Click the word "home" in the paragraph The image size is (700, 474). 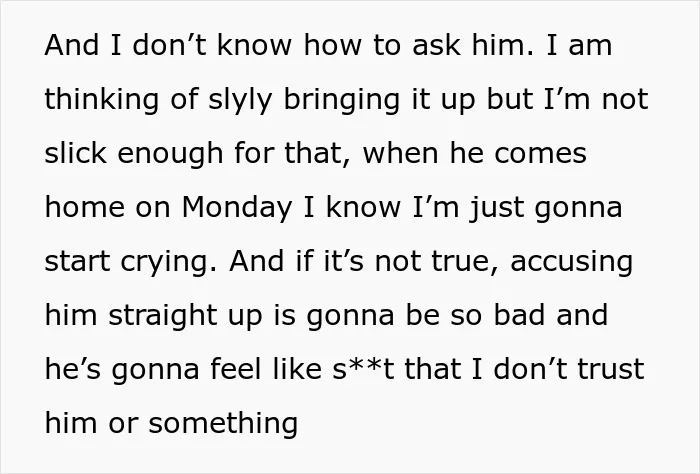click(x=85, y=208)
